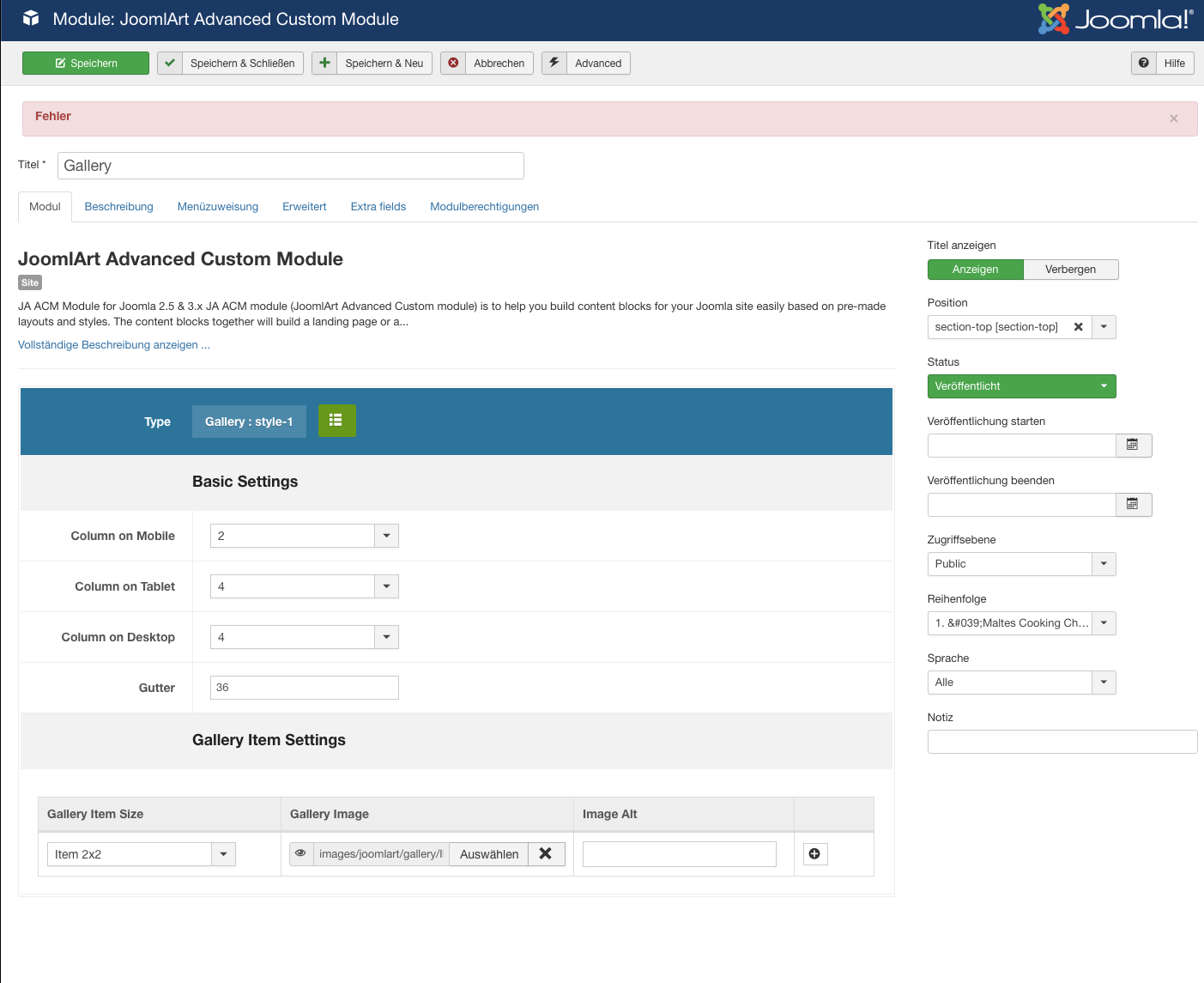Open the Extra fields tab
Image resolution: width=1204 pixels, height=983 pixels.
coord(378,207)
